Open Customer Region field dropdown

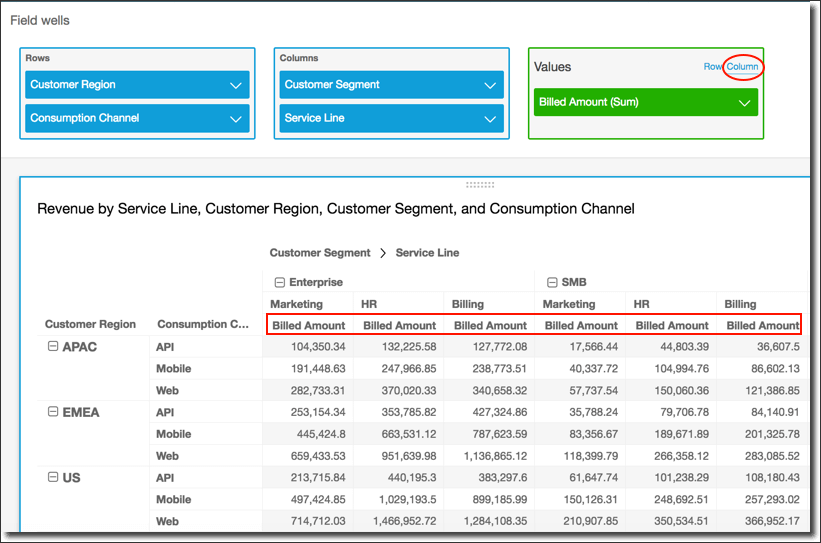pos(236,85)
